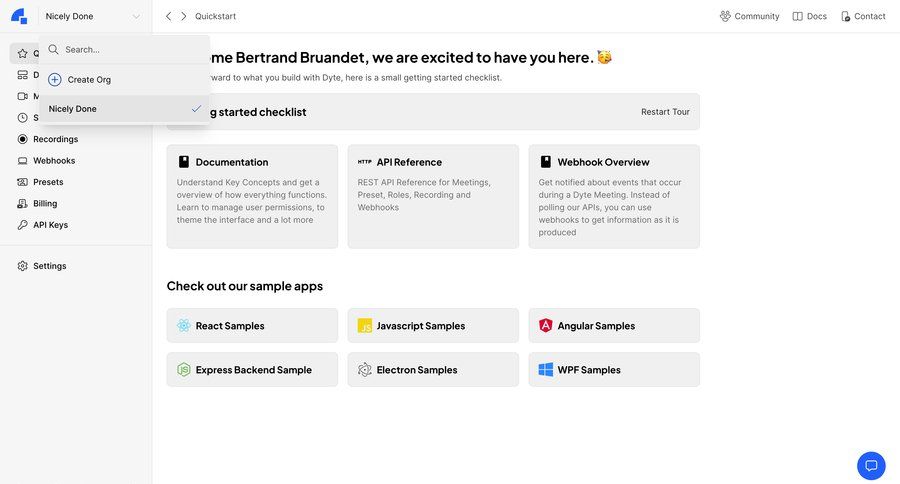This screenshot has width=900, height=484.
Task: Open Settings from the sidebar
Action: pyautogui.click(x=49, y=266)
